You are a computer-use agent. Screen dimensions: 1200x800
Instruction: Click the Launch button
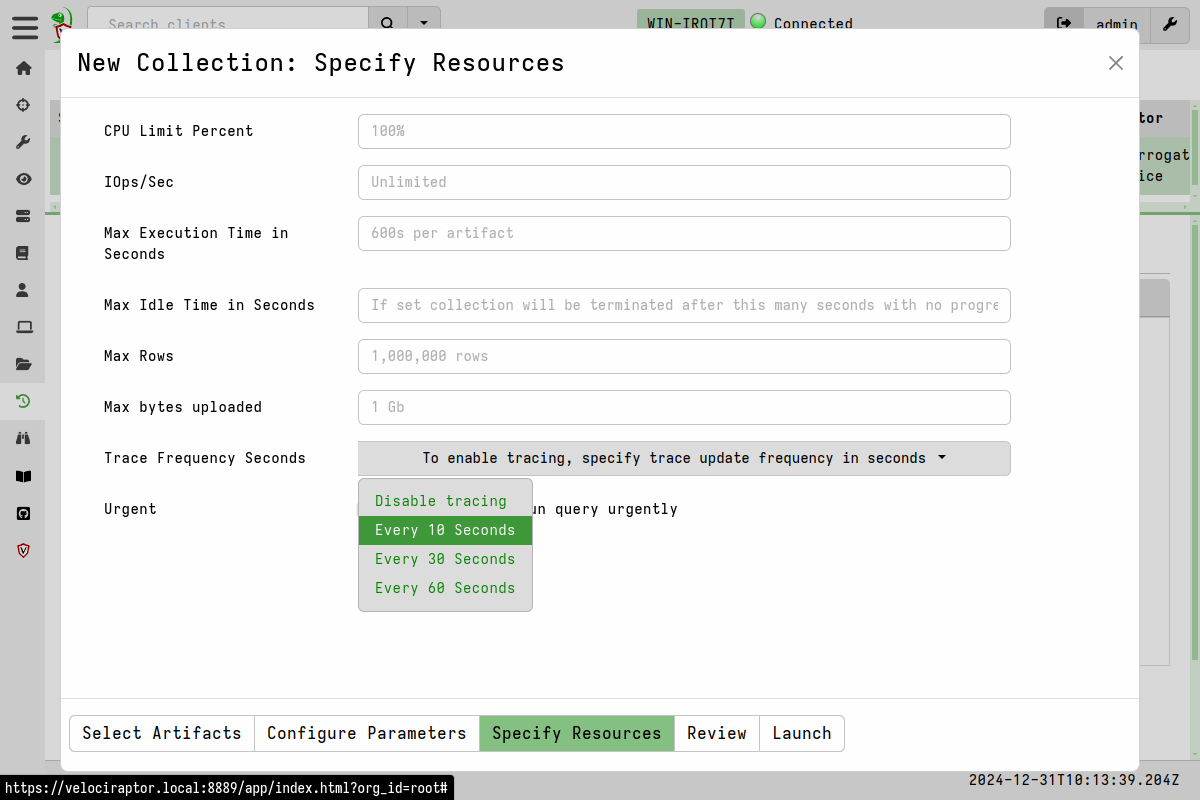click(801, 733)
